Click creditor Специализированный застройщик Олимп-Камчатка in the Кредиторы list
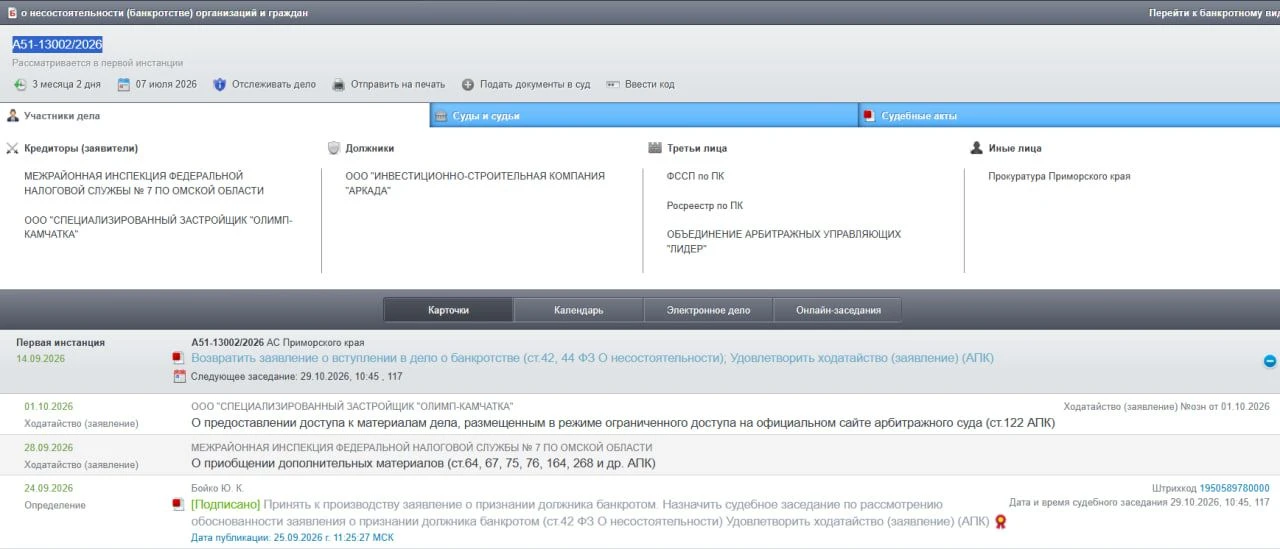This screenshot has height=549, width=1280. [x=158, y=227]
